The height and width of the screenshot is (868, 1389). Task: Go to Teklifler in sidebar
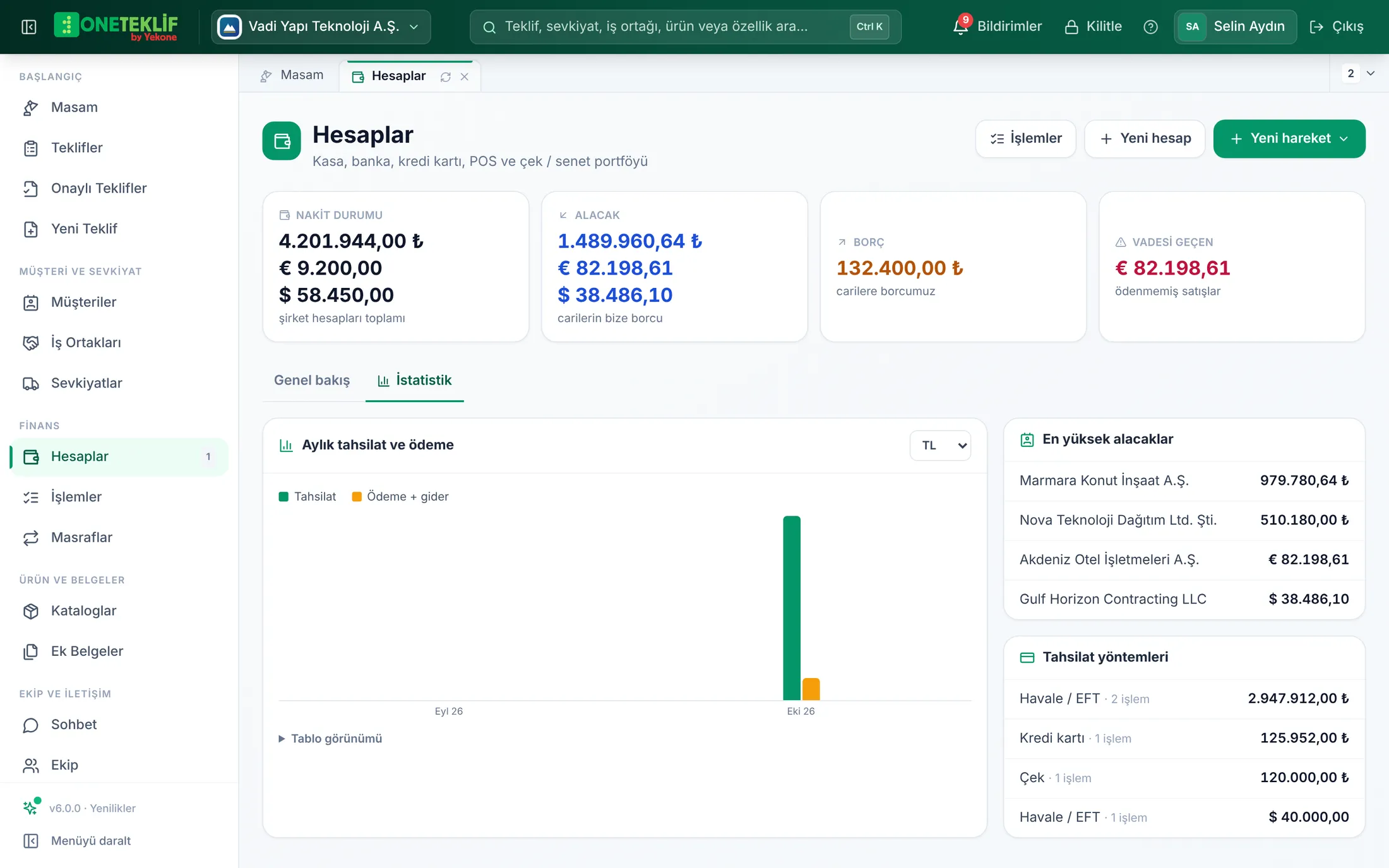click(119, 148)
